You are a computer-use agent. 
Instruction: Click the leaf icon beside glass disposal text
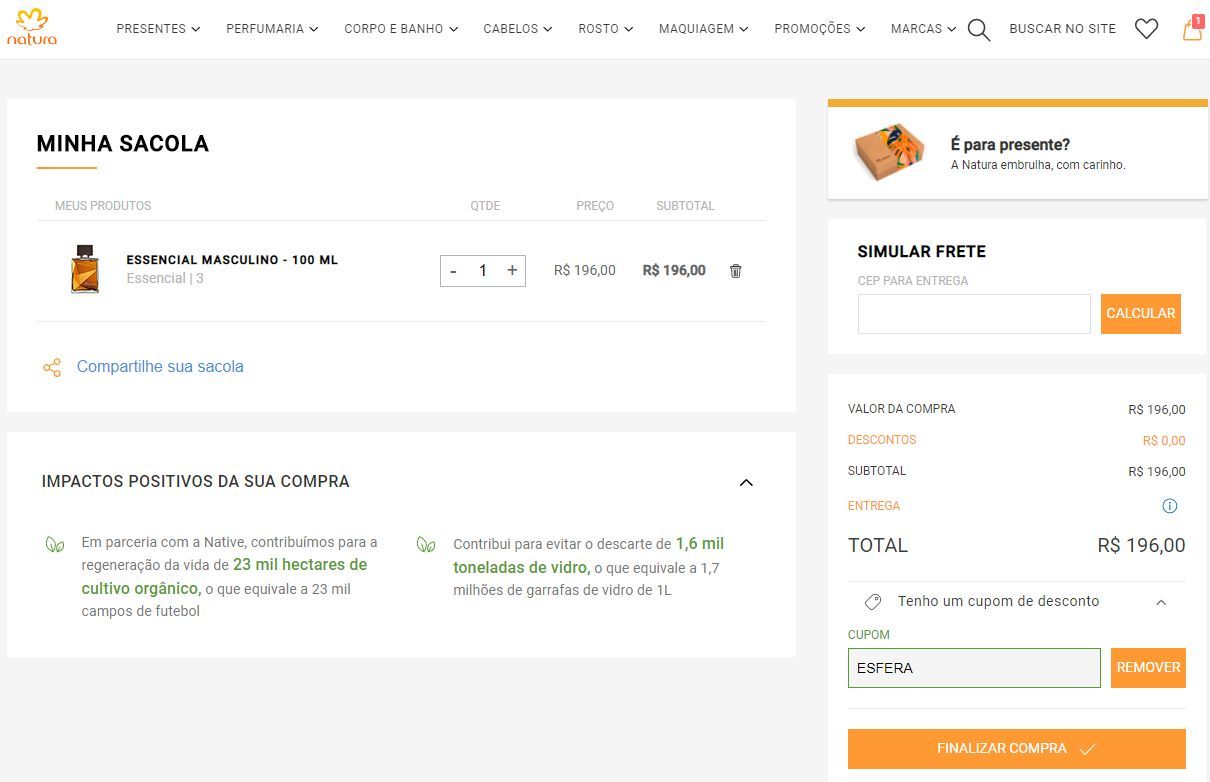point(426,545)
